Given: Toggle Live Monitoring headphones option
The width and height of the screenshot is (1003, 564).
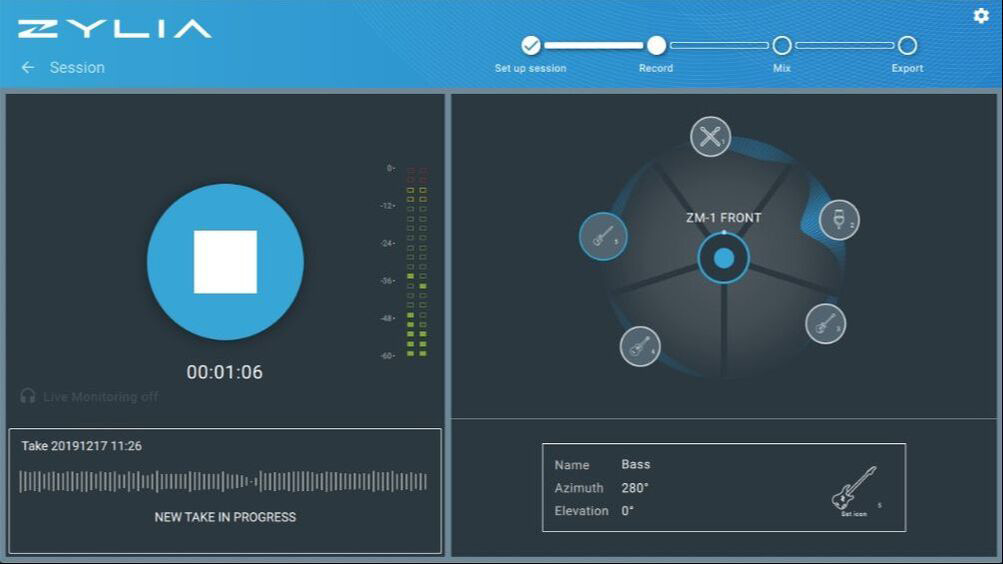Looking at the screenshot, I should click(90, 396).
